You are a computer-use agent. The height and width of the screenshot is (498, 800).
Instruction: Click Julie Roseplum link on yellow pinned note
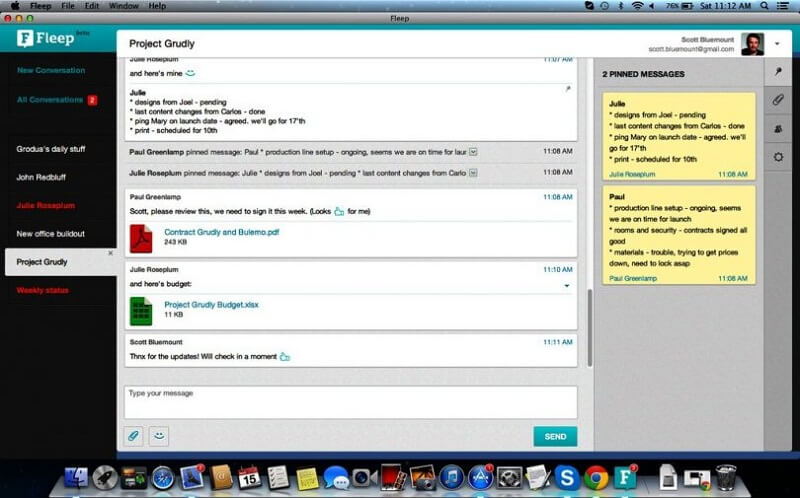[632, 174]
